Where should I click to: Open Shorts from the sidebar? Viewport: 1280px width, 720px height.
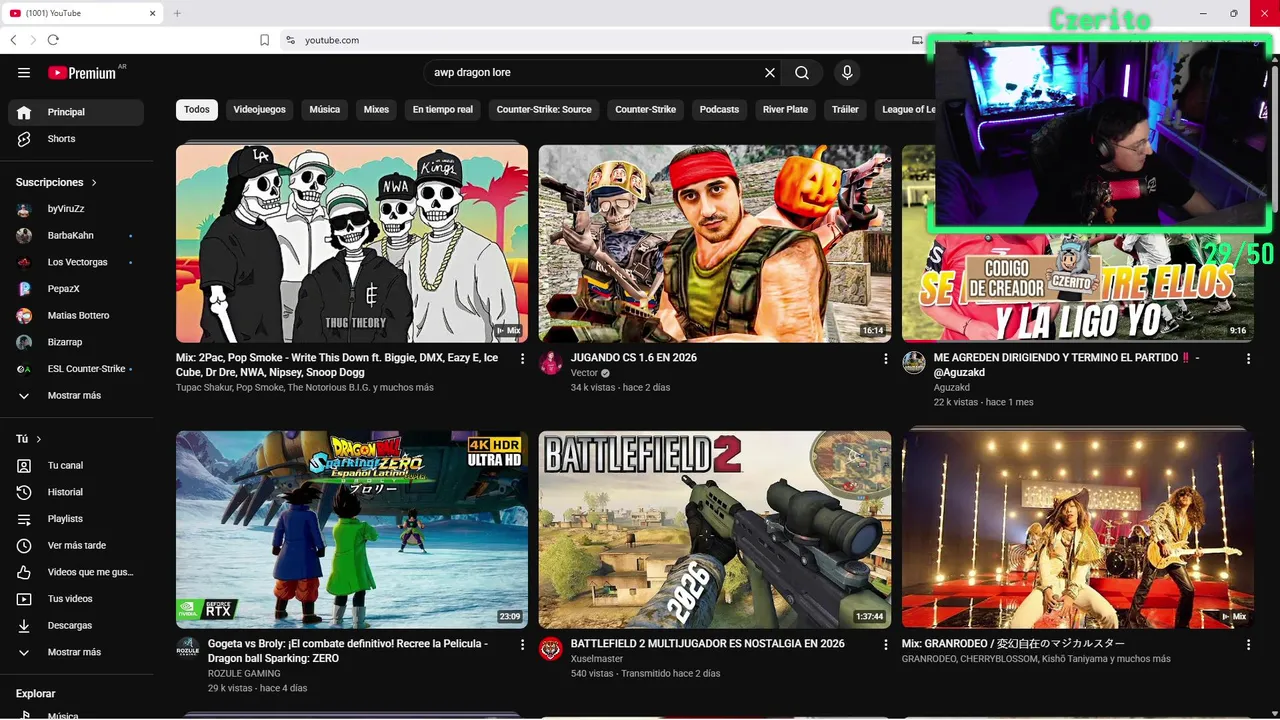[x=76, y=139]
